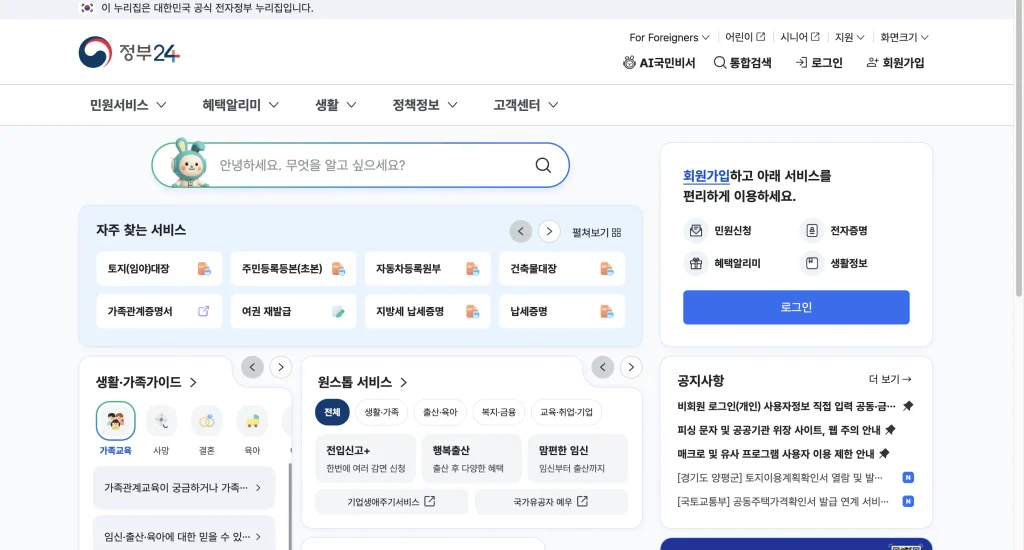This screenshot has width=1024, height=550.
Task: Select the 교육·취업·기업 filter tab
Action: [566, 412]
